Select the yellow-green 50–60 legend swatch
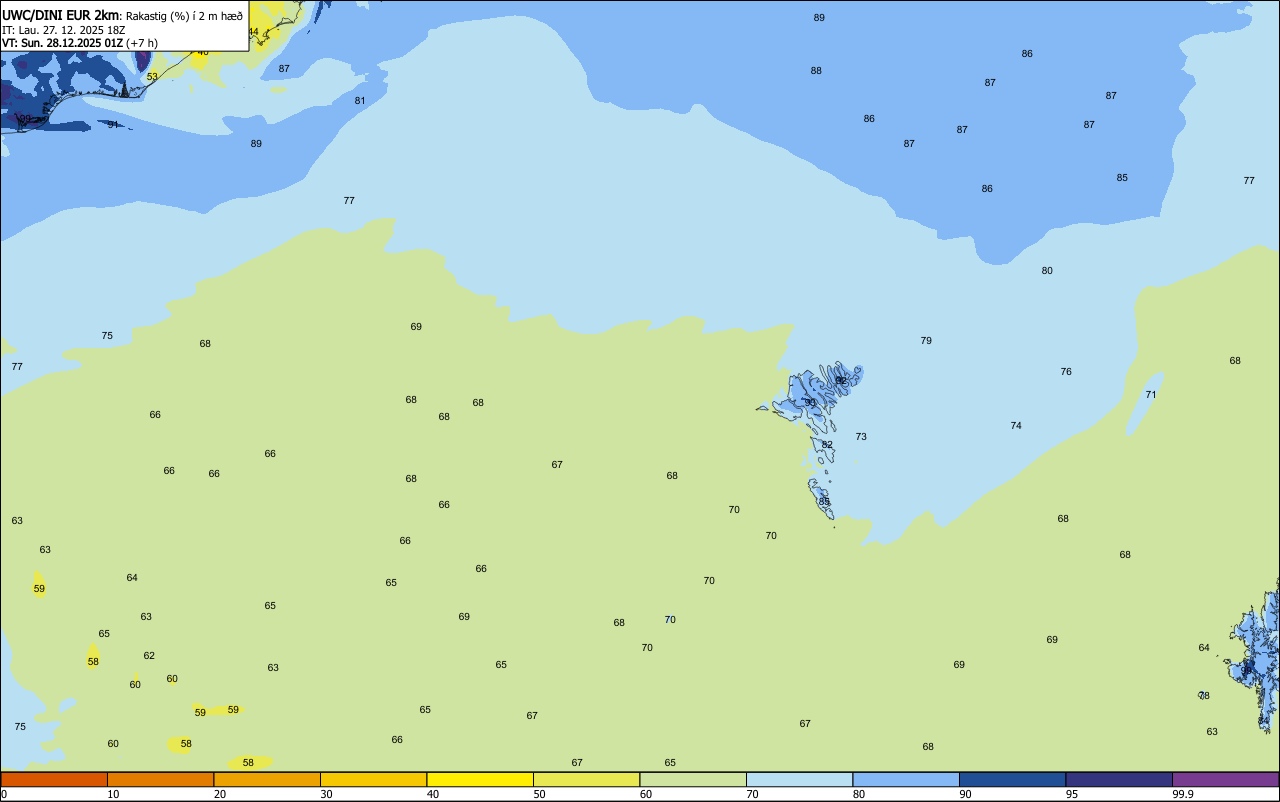 click(x=586, y=779)
